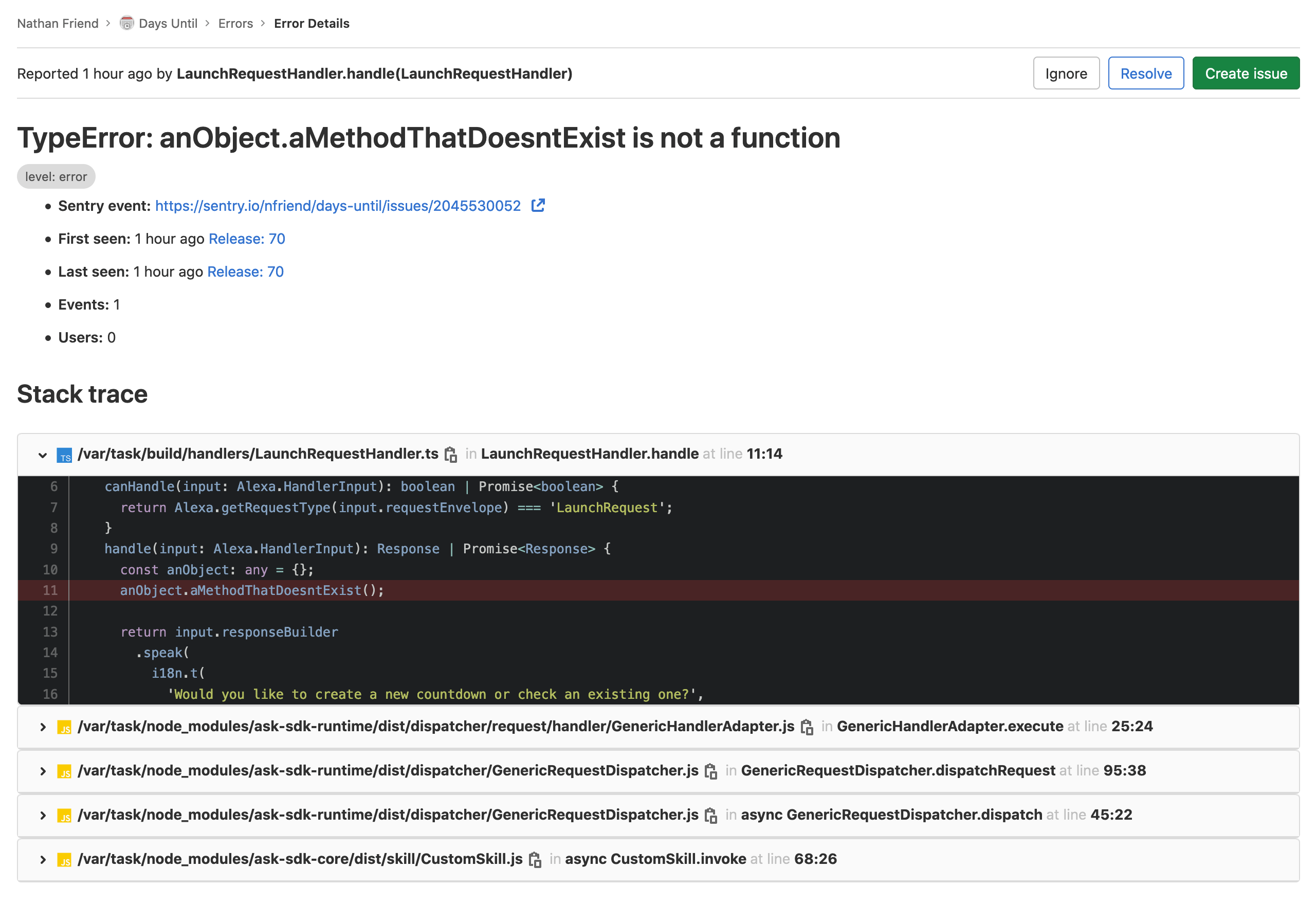The width and height of the screenshot is (1316, 904).
Task: Open Sentry event via the external link icon
Action: (x=537, y=206)
